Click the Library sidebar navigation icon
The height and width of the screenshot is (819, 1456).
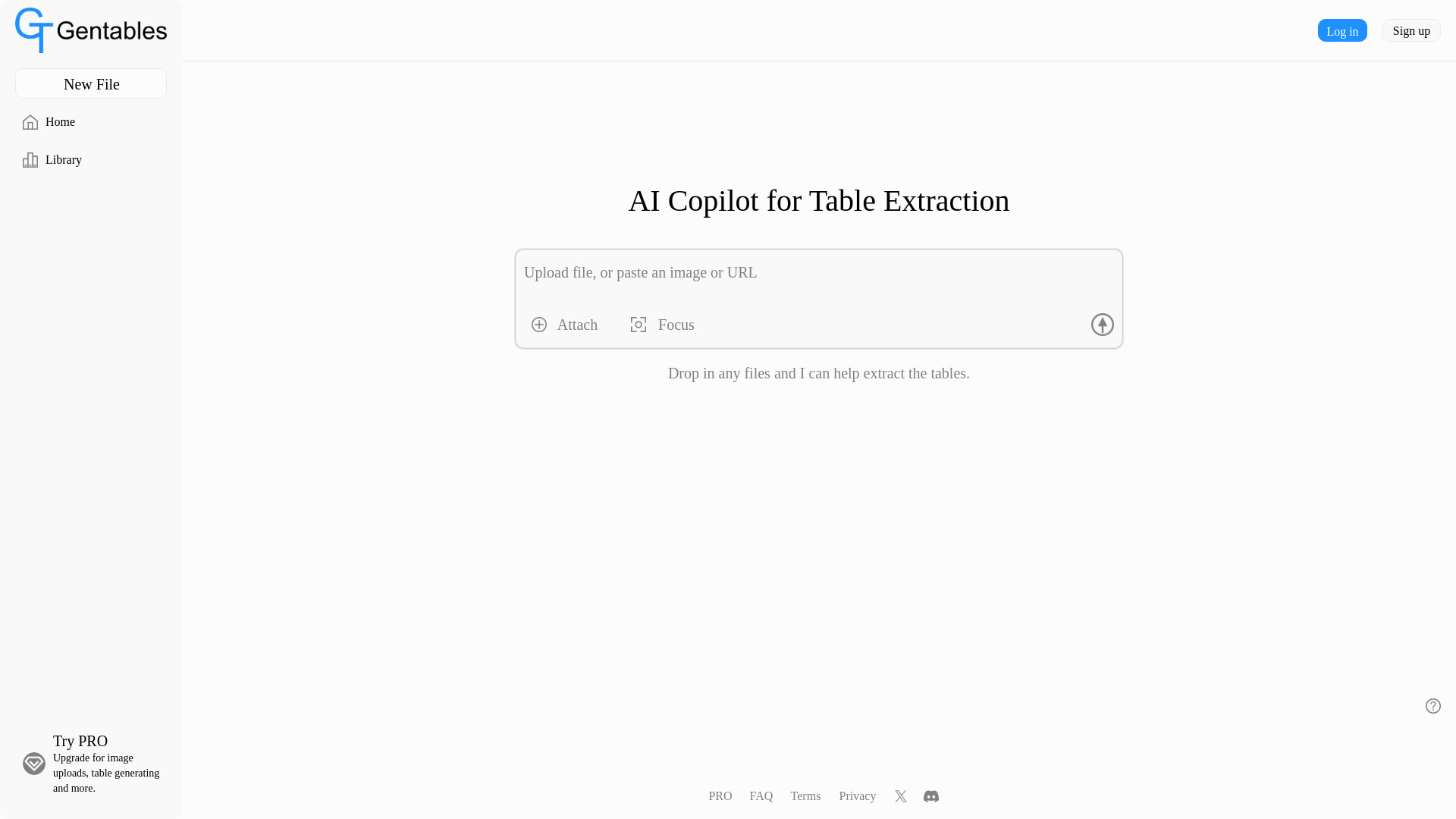pos(30,160)
